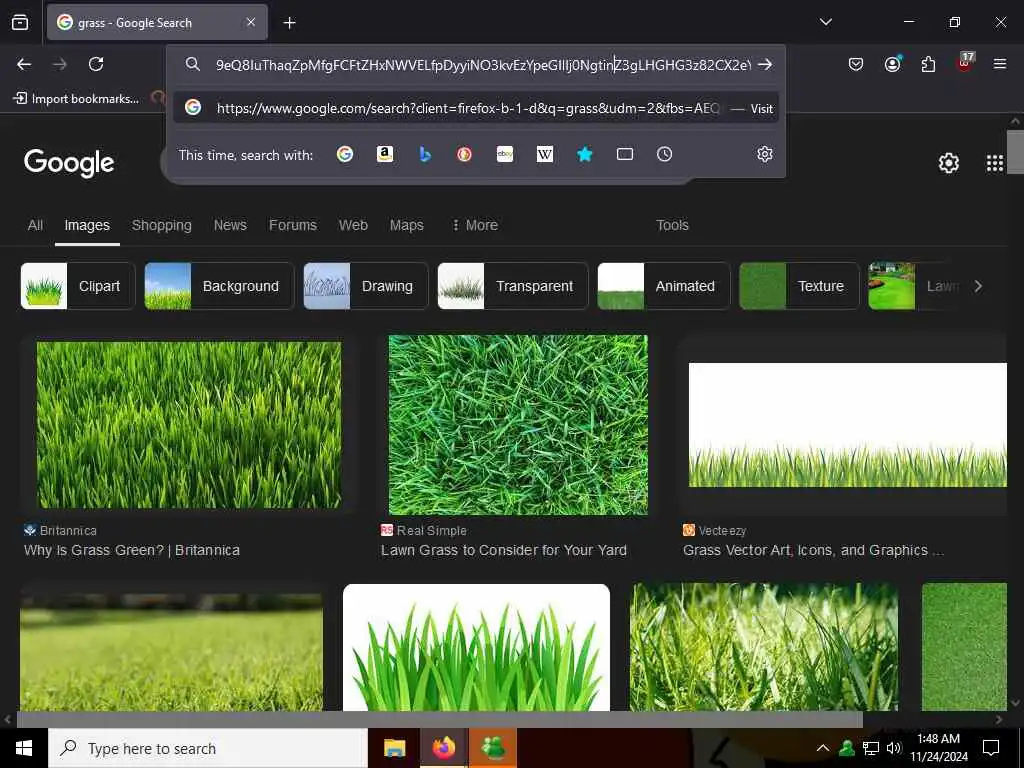Screen dimensions: 1024x768
Task: Click Import bookmarks toolbar item
Action: (x=76, y=99)
